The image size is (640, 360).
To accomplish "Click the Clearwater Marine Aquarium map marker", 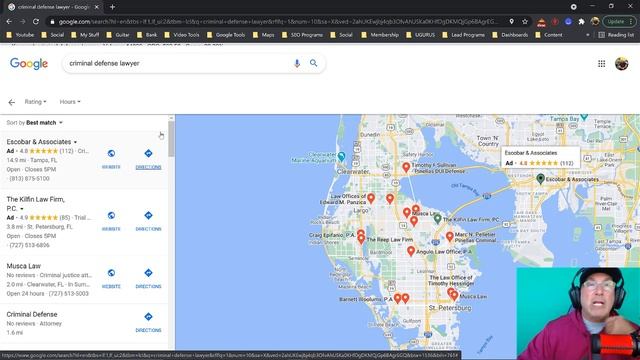I will pyautogui.click(x=342, y=156).
